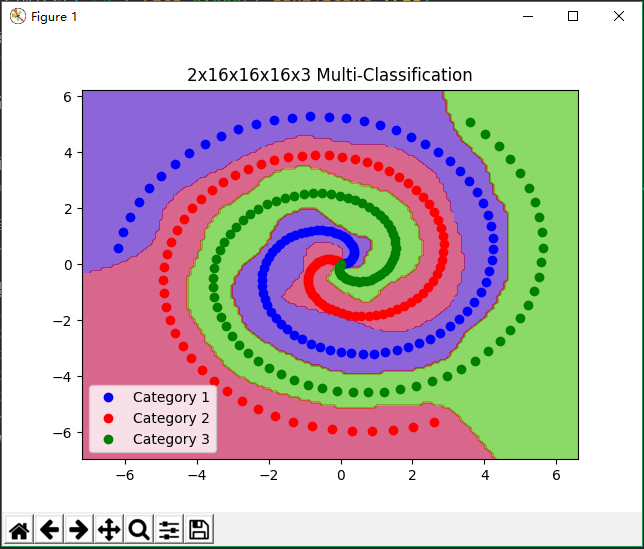
Task: Click the plot title '2x16x16x16x3 Multi-Classification'
Action: 330,75
